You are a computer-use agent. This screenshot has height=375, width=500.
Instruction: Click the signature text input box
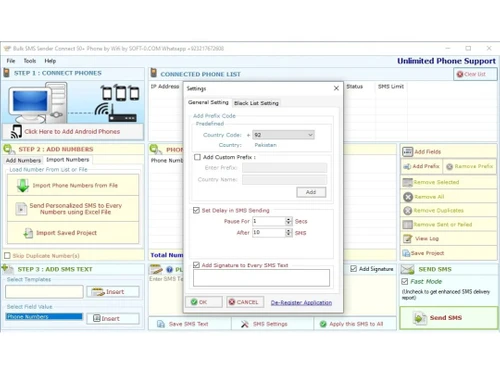pyautogui.click(x=261, y=278)
